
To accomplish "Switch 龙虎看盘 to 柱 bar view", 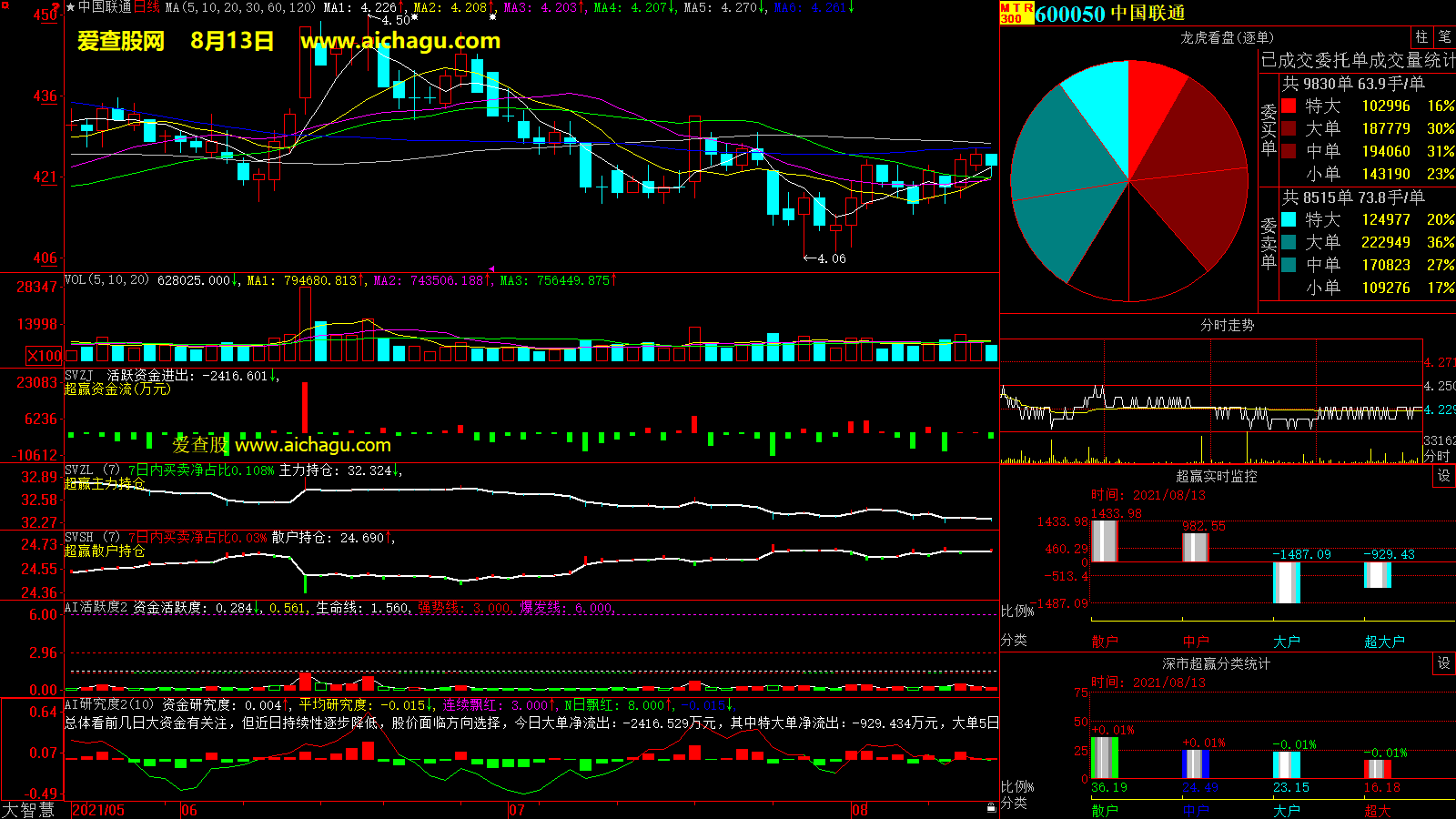I will click(x=1421, y=37).
